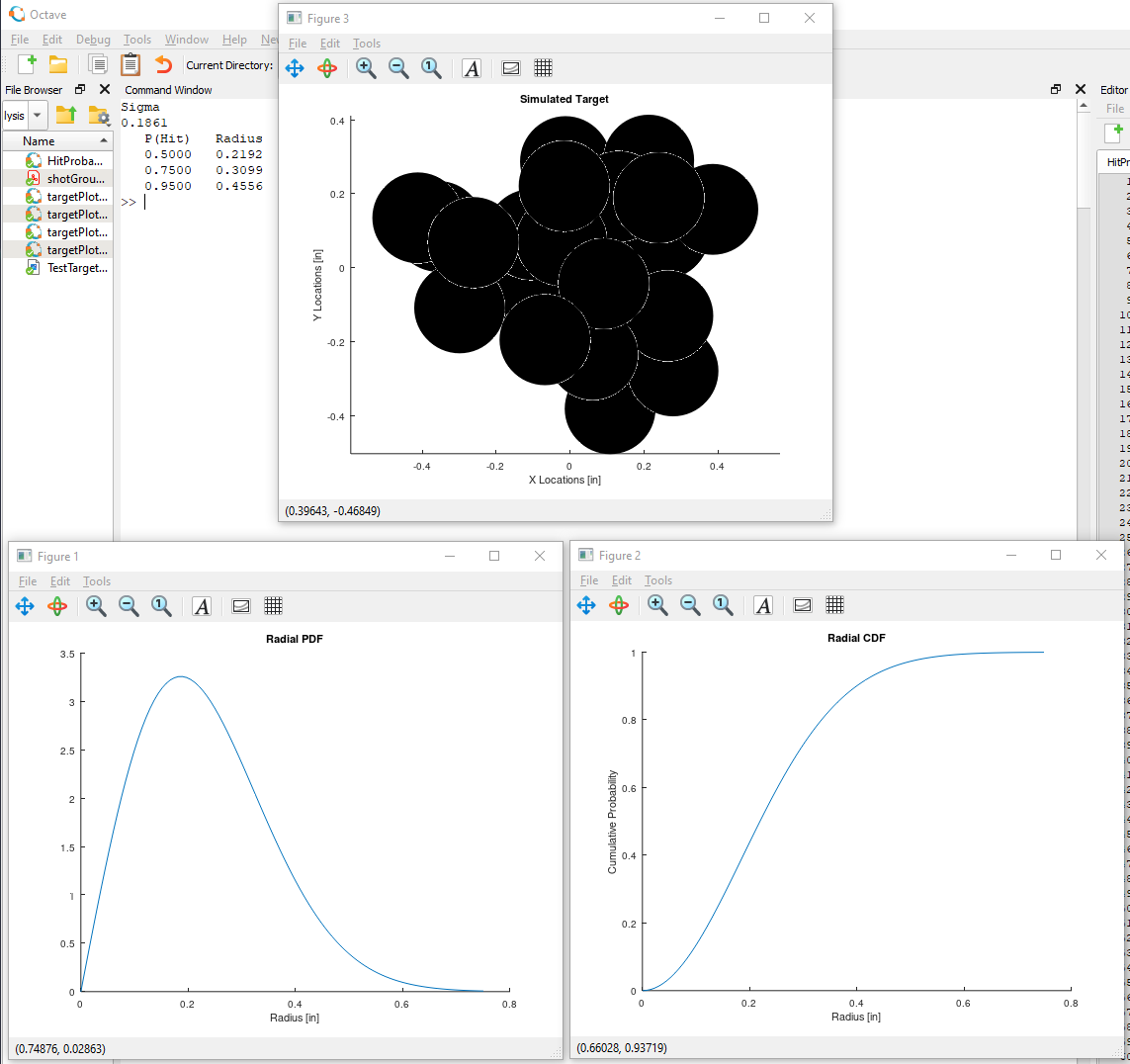This screenshot has width=1130, height=1064.
Task: Undock the Command Window panel
Action: click(1056, 89)
